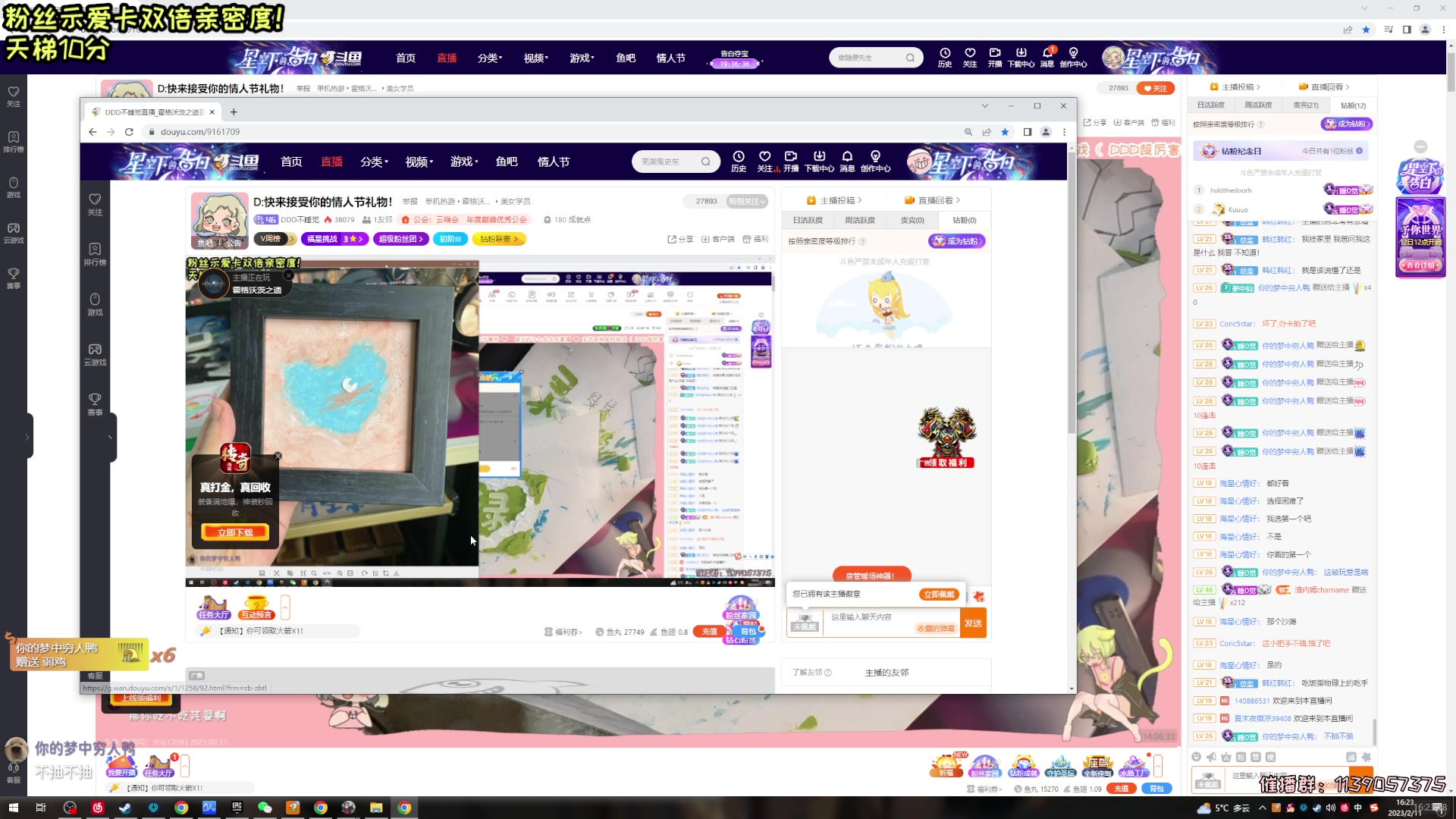Select 鱼吧 in front window navigation
1456x819 pixels.
[x=507, y=162]
